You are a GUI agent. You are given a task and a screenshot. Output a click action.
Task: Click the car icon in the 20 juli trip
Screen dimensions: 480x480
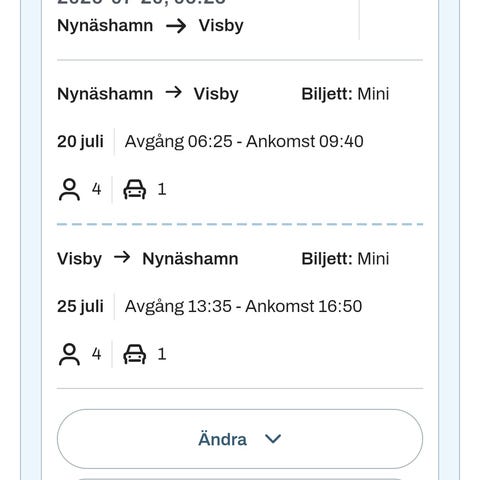click(135, 189)
